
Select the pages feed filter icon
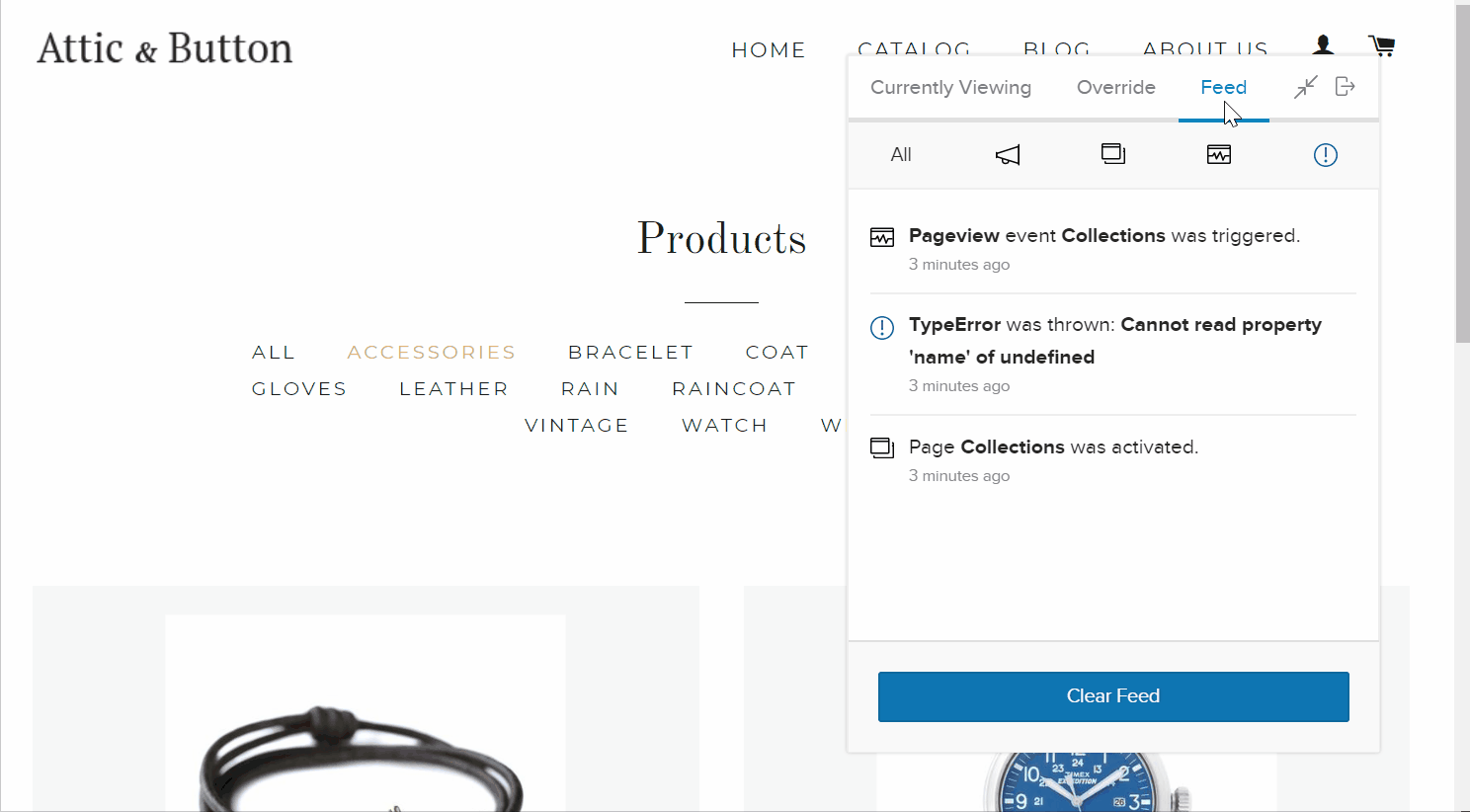click(1113, 154)
